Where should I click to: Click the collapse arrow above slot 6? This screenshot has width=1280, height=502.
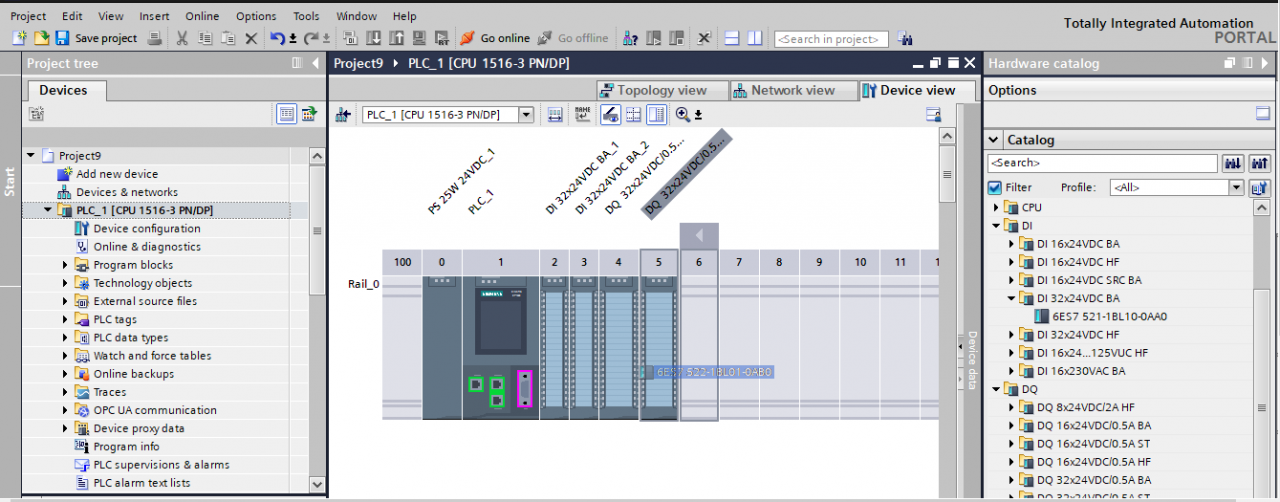[x=699, y=236]
